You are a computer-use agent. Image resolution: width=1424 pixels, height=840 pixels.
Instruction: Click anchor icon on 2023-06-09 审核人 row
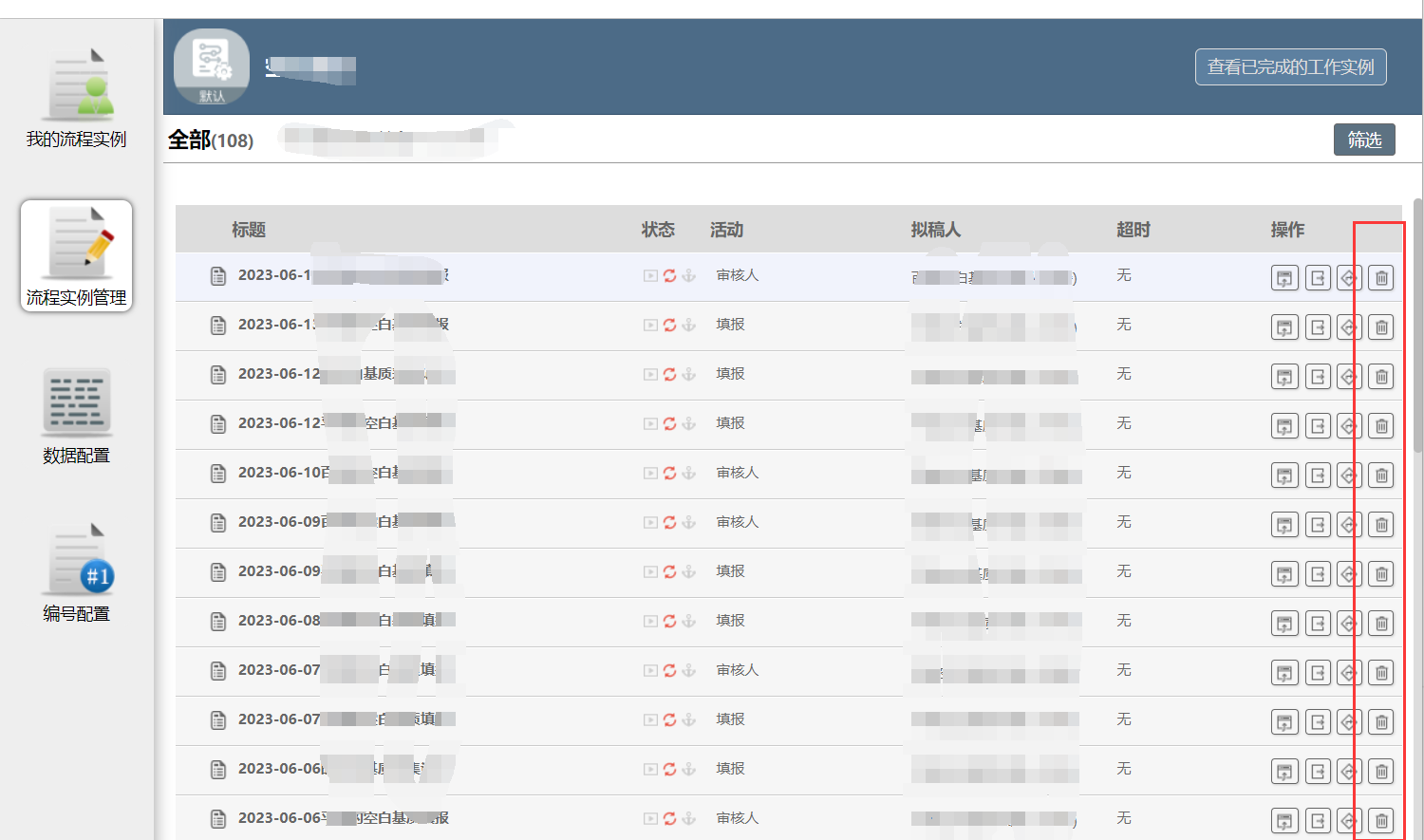pos(689,522)
